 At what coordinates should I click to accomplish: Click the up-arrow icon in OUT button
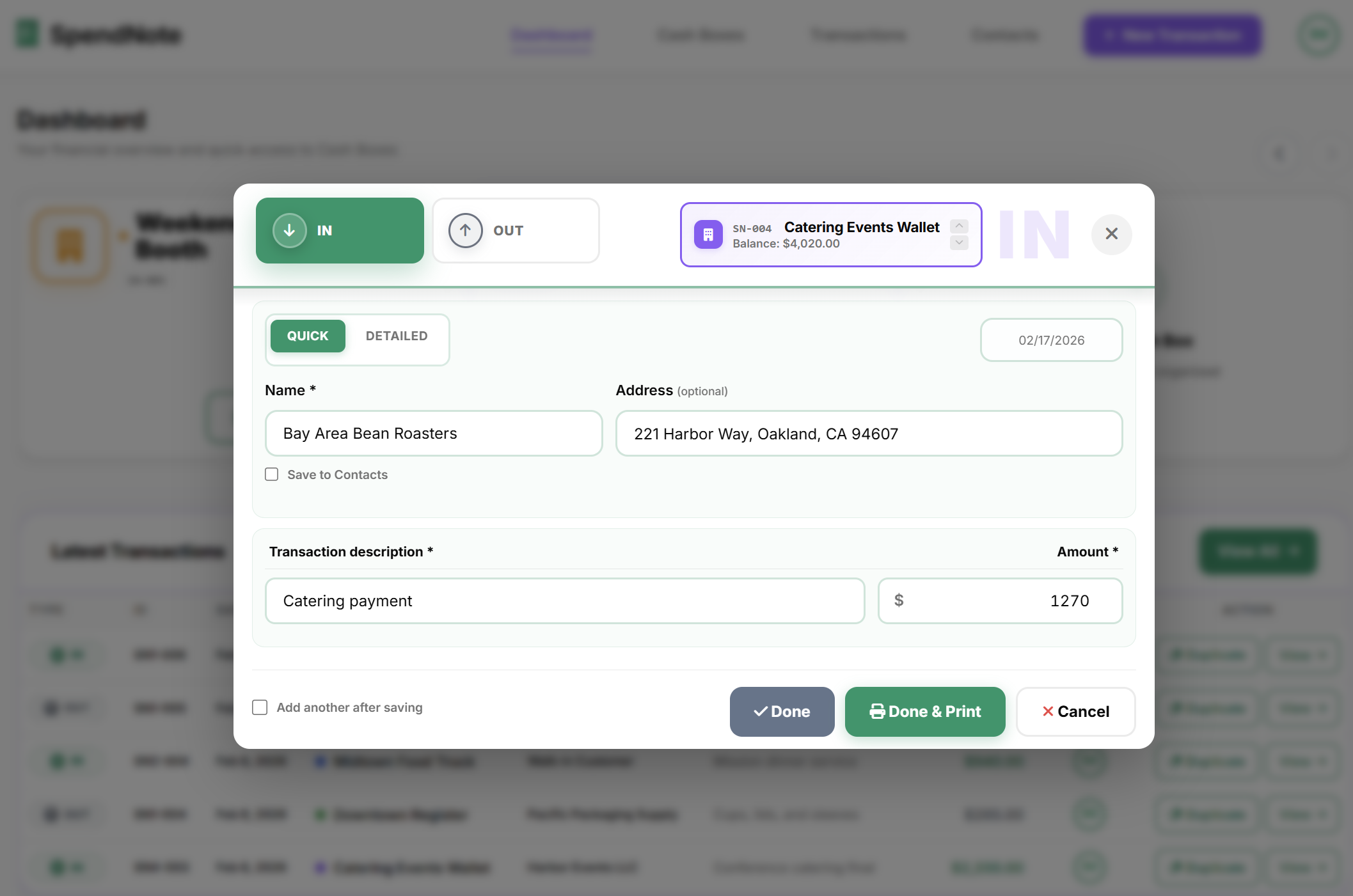tap(465, 230)
